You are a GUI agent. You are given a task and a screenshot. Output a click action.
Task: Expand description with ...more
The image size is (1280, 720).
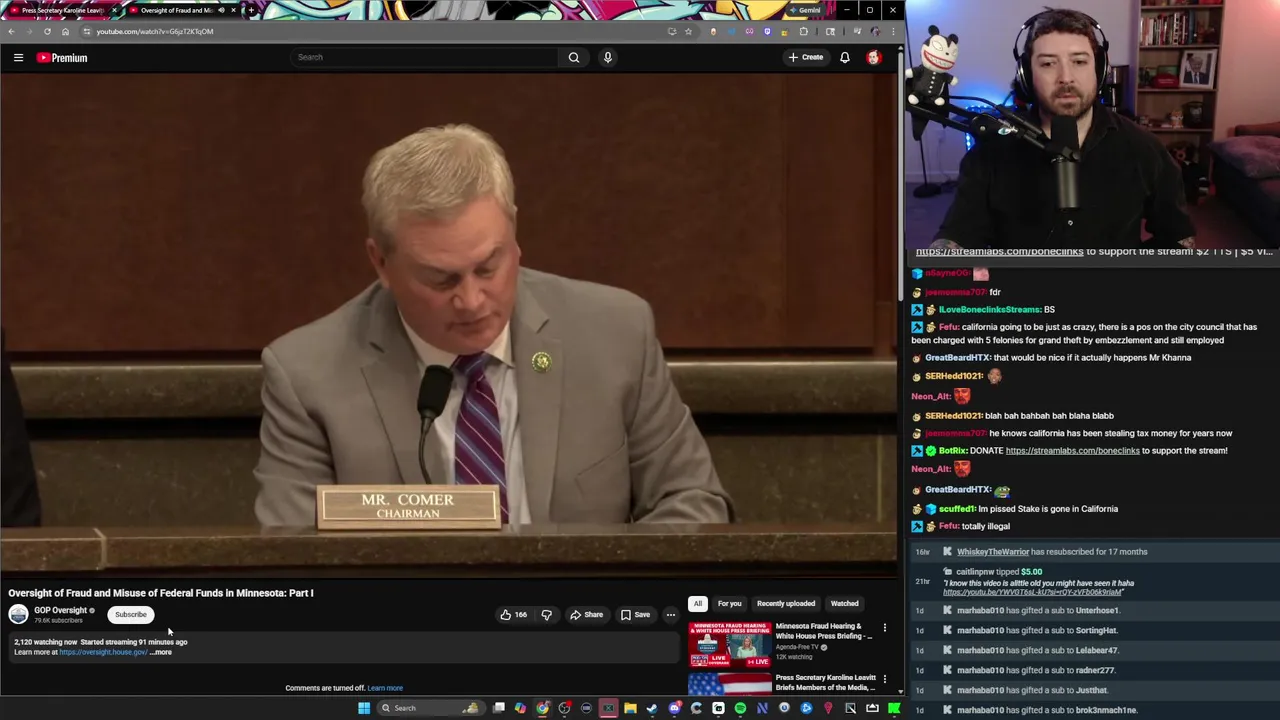coord(161,652)
